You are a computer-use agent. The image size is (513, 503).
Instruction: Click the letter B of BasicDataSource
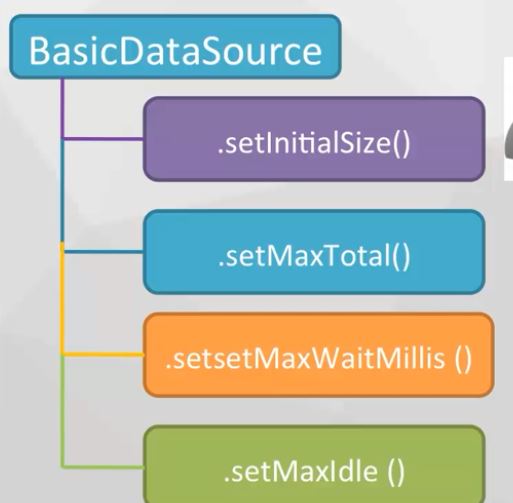point(39,51)
